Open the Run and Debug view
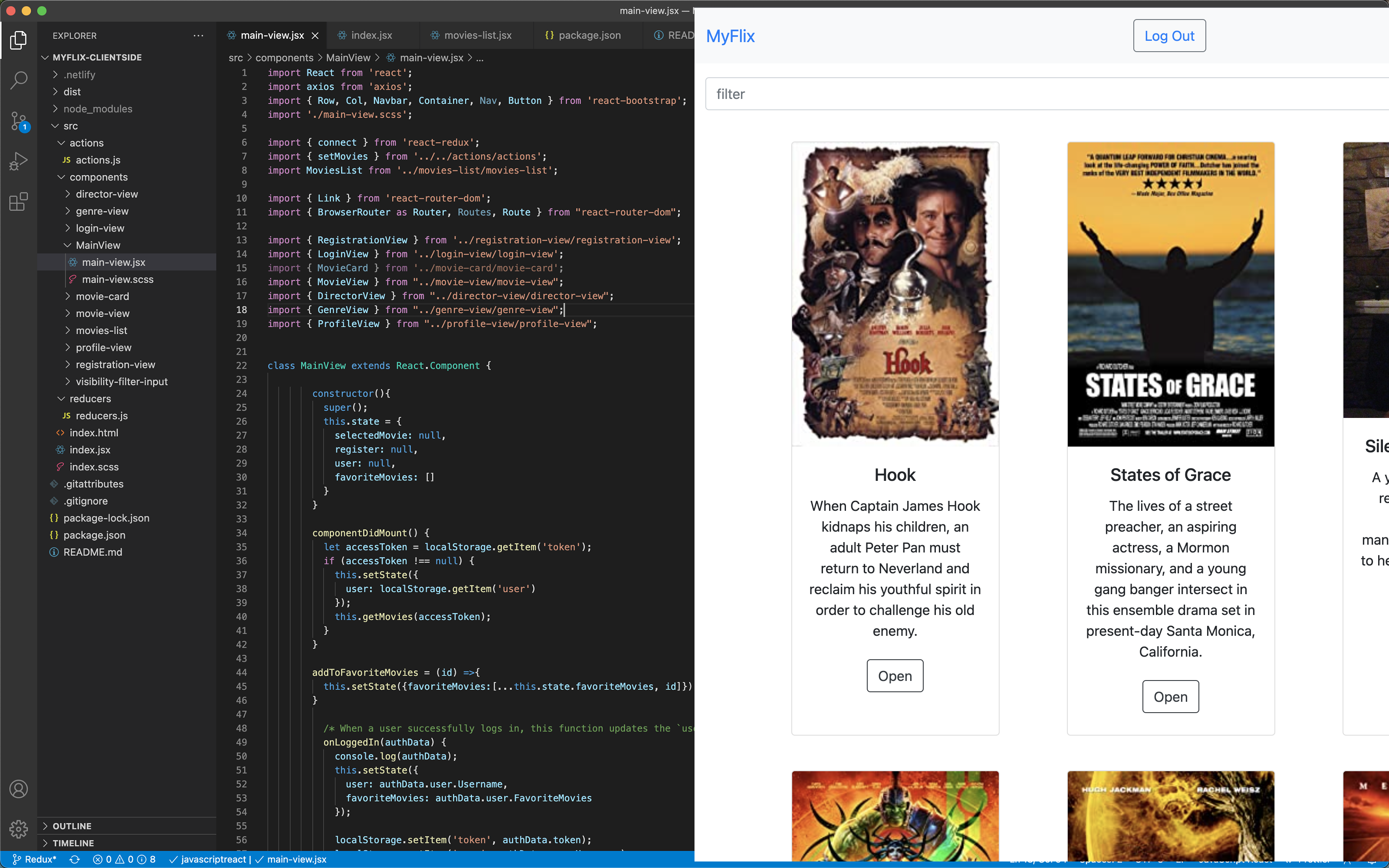Viewport: 1389px width, 868px height. pos(18,161)
